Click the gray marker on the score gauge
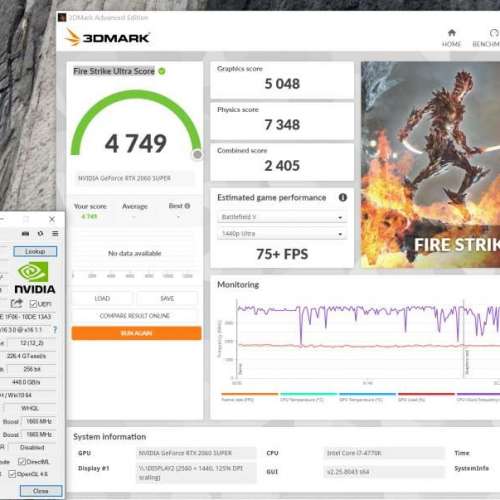500x500 pixels. tap(197, 154)
